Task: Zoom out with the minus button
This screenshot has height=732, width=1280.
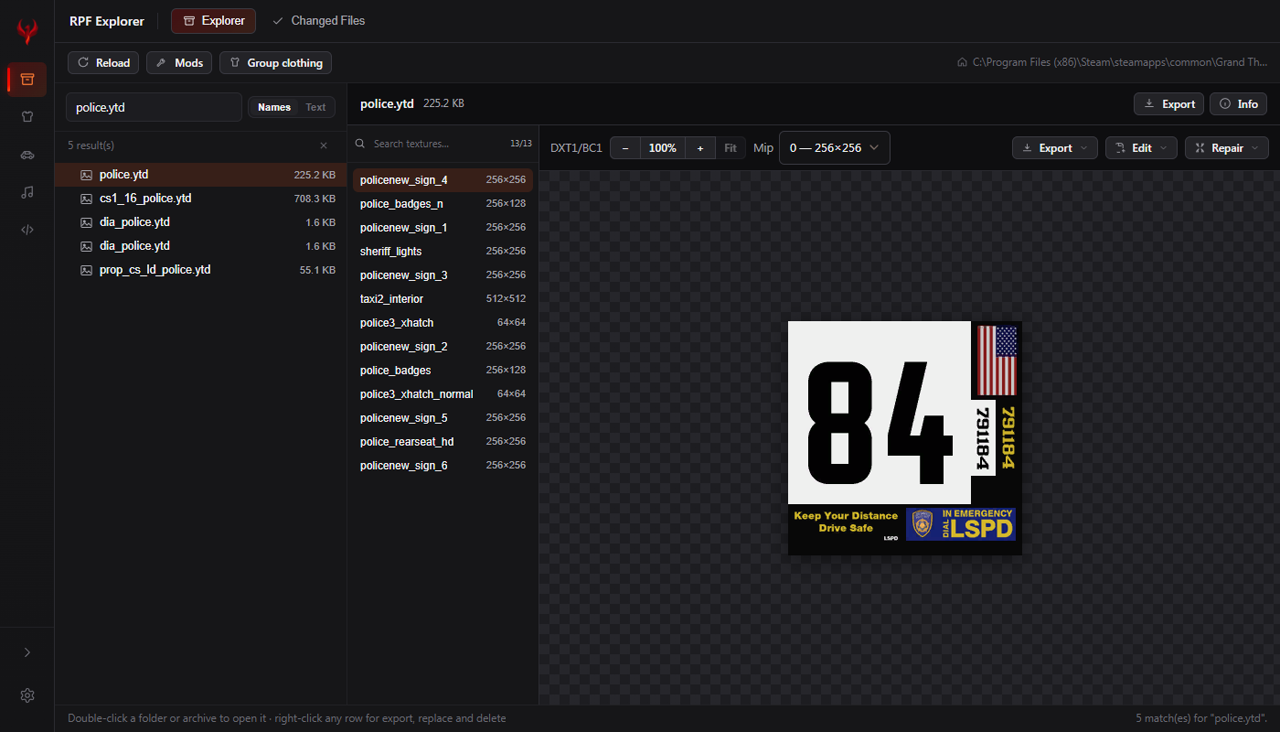Action: [x=626, y=148]
